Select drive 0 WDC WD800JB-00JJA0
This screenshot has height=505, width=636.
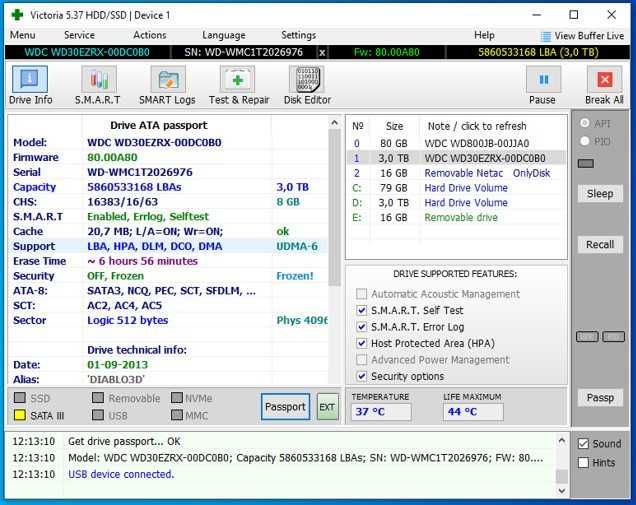[456, 143]
